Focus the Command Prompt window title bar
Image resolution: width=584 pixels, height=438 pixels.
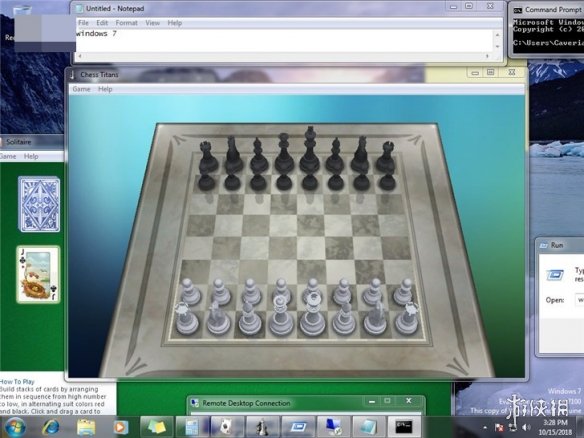[x=548, y=10]
